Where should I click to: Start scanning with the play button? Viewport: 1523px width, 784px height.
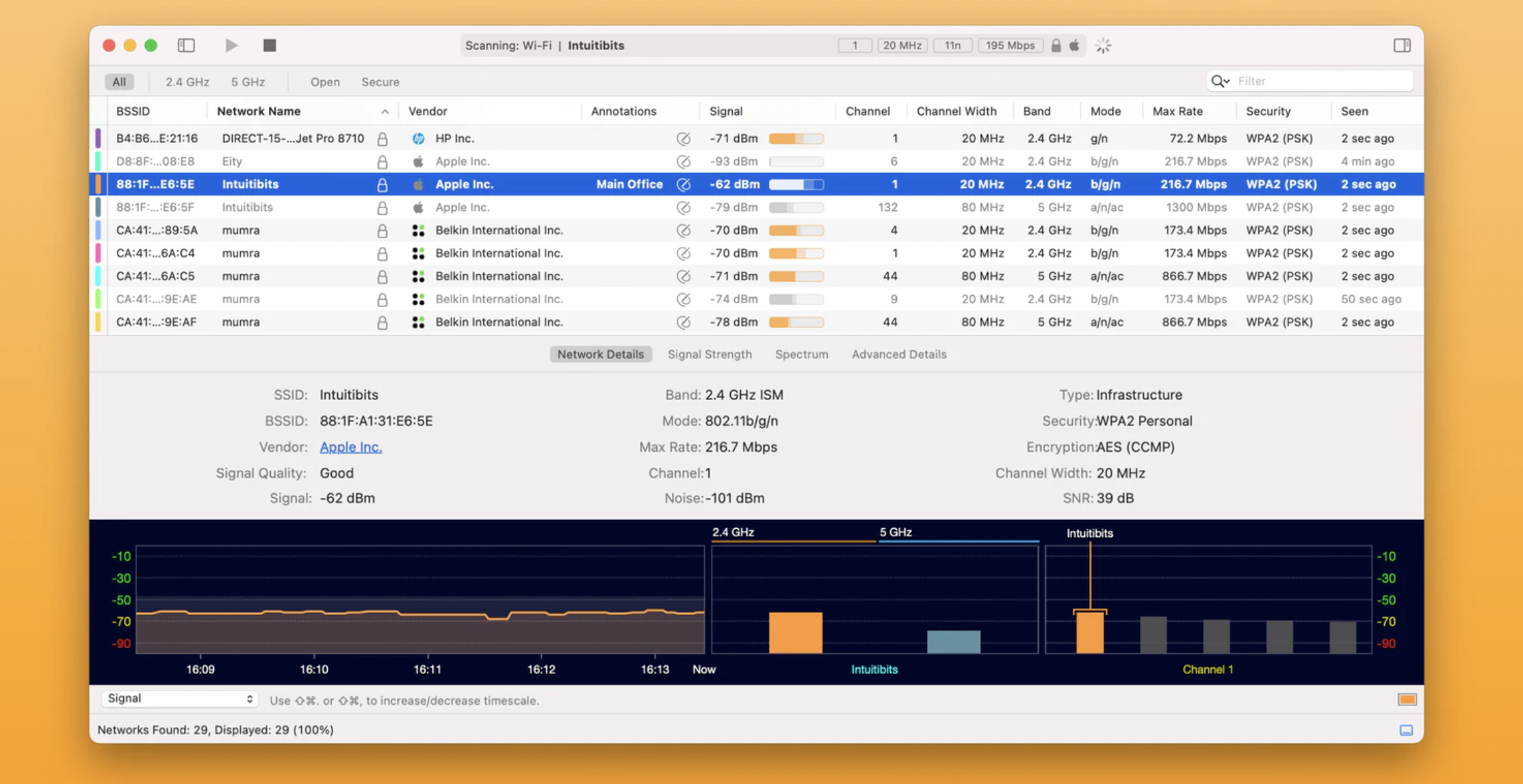[x=231, y=45]
